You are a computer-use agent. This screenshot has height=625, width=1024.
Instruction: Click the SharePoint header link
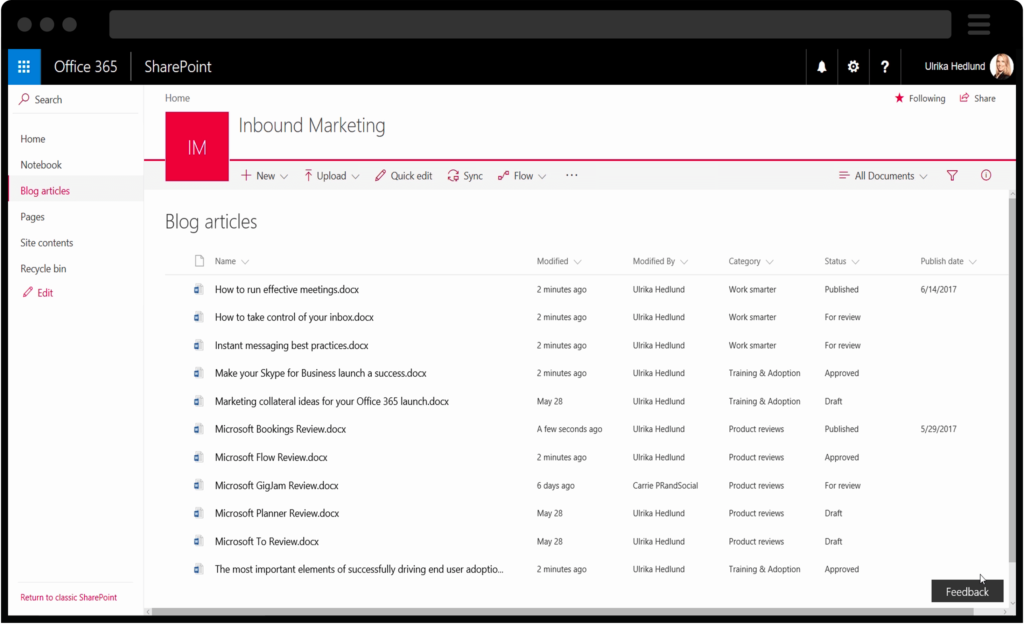178,67
